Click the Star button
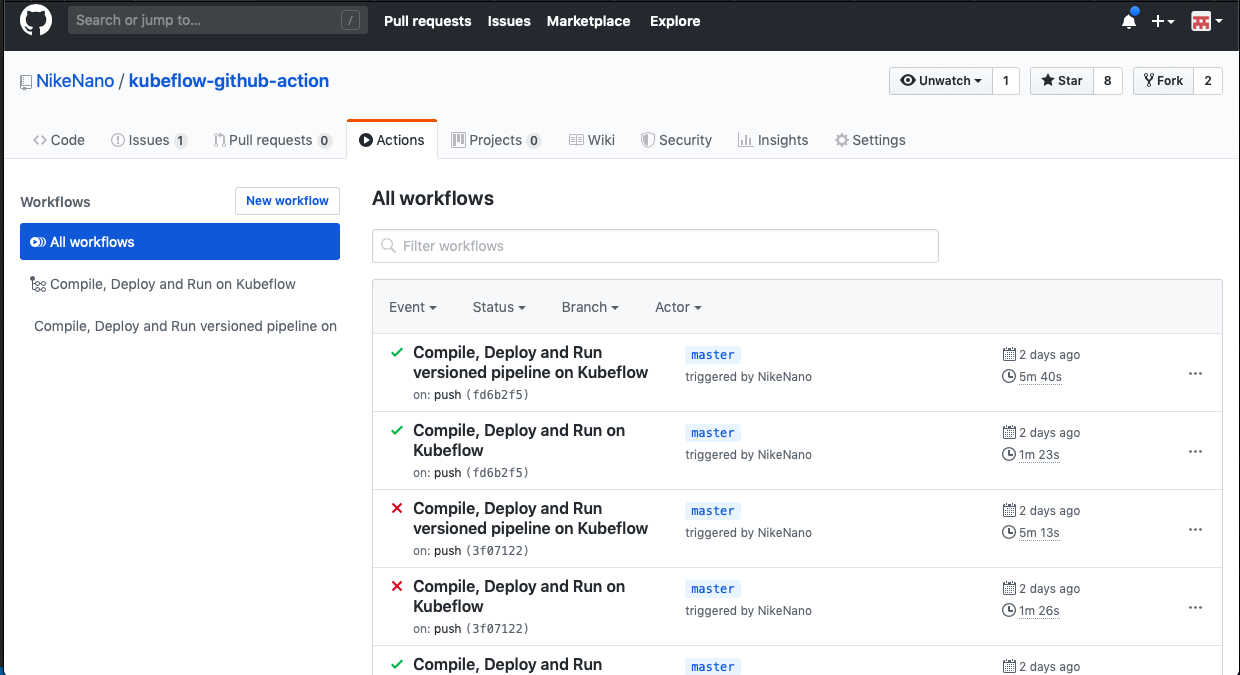The height and width of the screenshot is (675, 1240). pos(1062,81)
